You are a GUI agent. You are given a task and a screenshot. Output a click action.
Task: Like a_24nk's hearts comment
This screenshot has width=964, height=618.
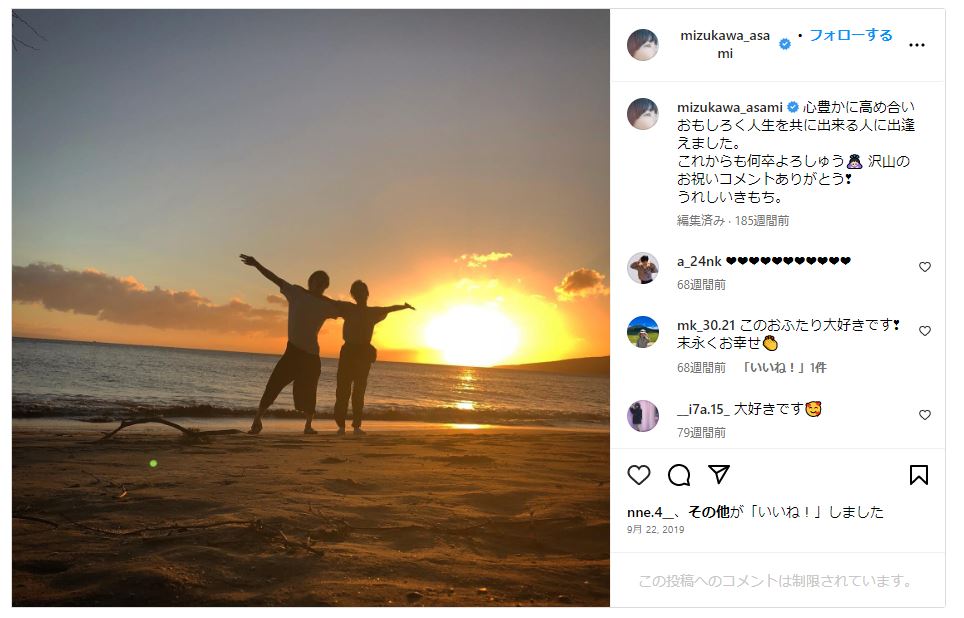pos(925,267)
